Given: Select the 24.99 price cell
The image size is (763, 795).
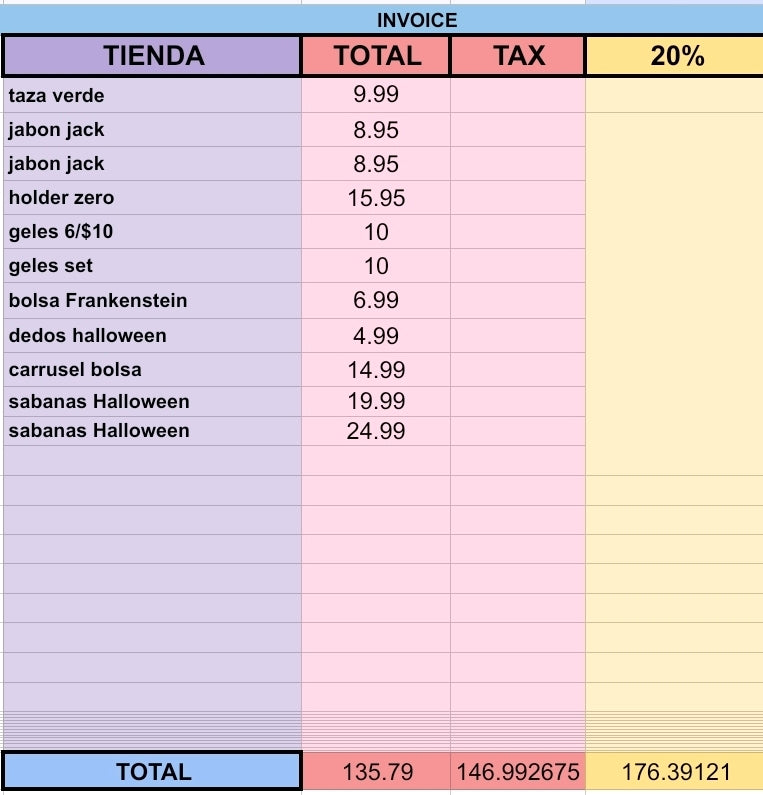Looking at the screenshot, I should 376,431.
